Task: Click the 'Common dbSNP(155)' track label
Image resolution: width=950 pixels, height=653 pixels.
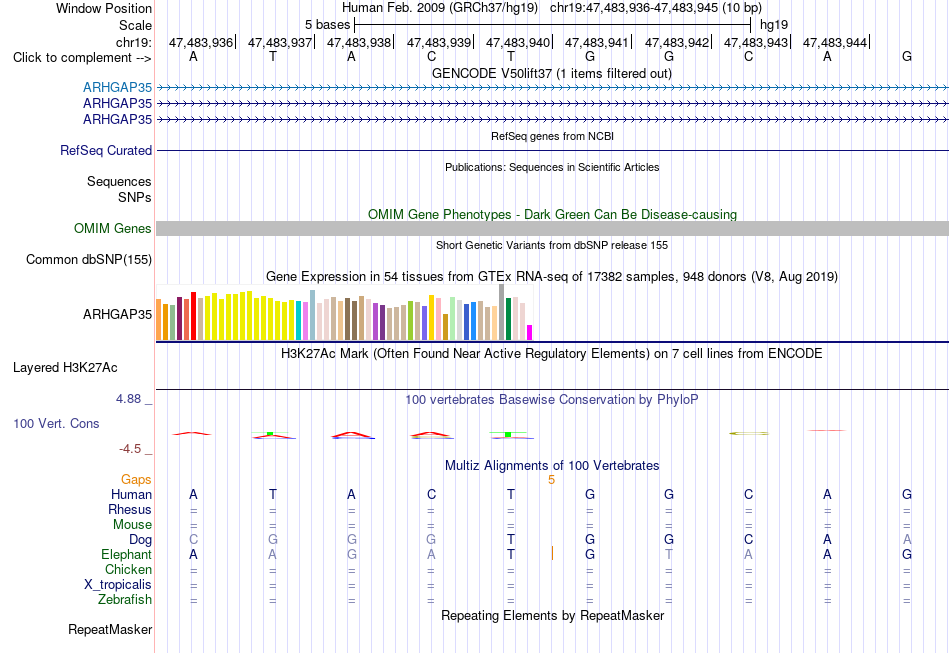Action: point(89,259)
